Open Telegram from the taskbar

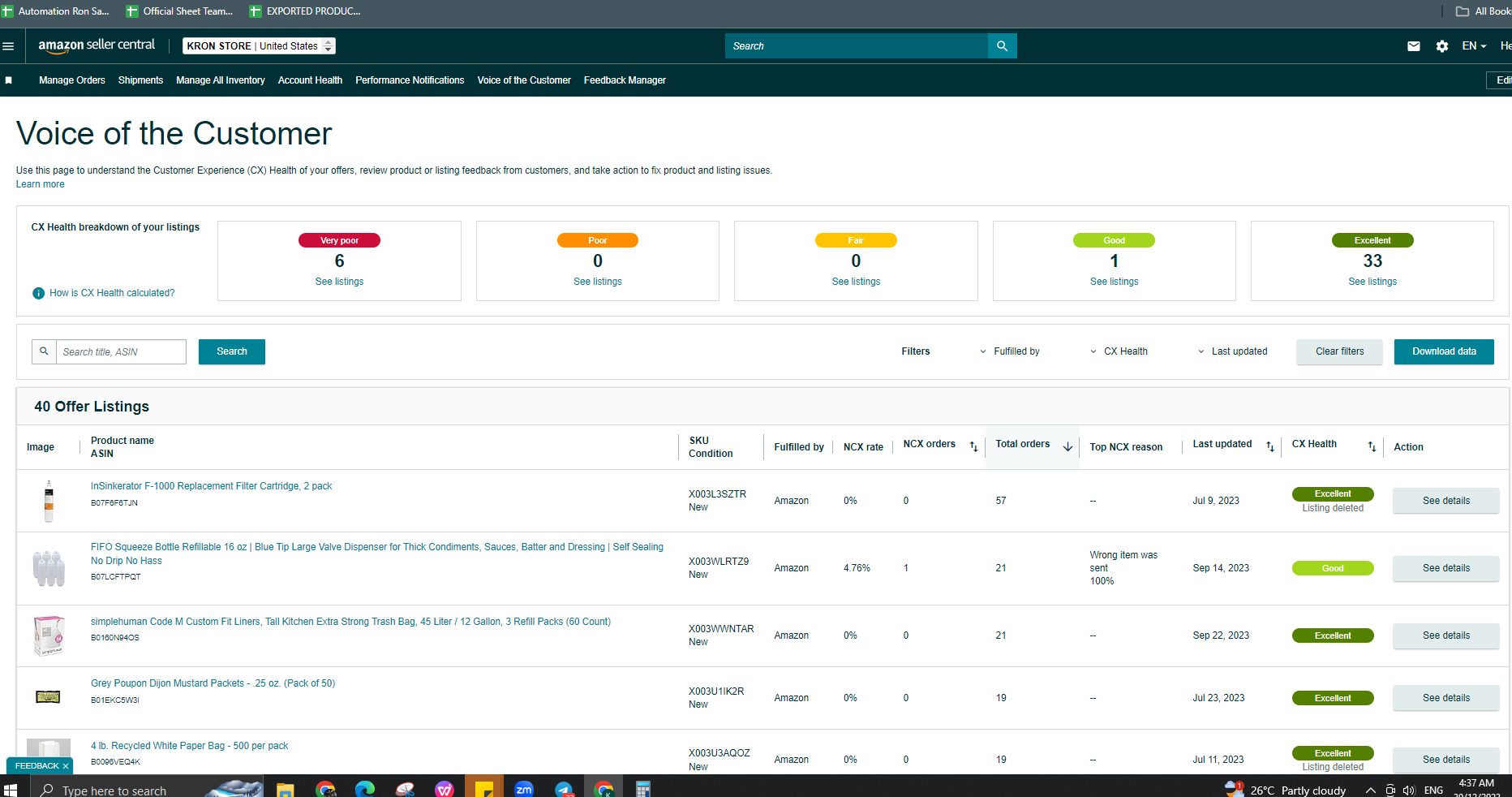pyautogui.click(x=564, y=790)
